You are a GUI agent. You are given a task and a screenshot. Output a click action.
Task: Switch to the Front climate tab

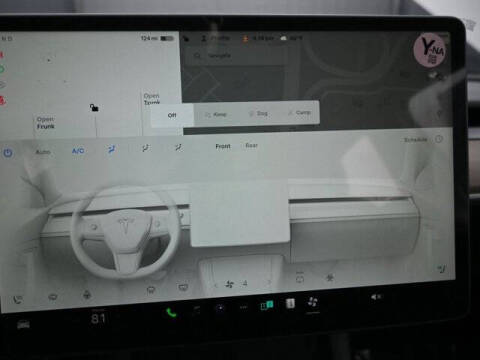223,146
